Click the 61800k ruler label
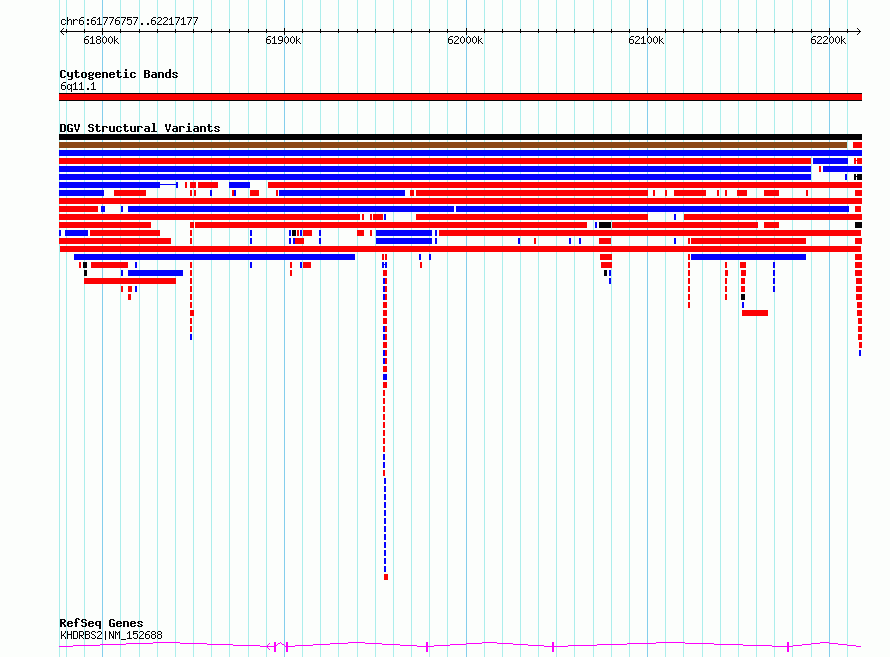This screenshot has width=890, height=657. [x=101, y=40]
